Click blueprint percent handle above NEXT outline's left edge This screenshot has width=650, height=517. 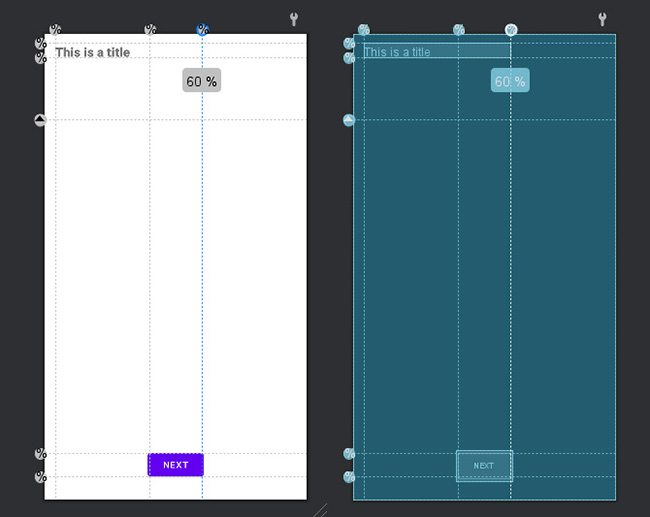pyautogui.click(x=458, y=29)
